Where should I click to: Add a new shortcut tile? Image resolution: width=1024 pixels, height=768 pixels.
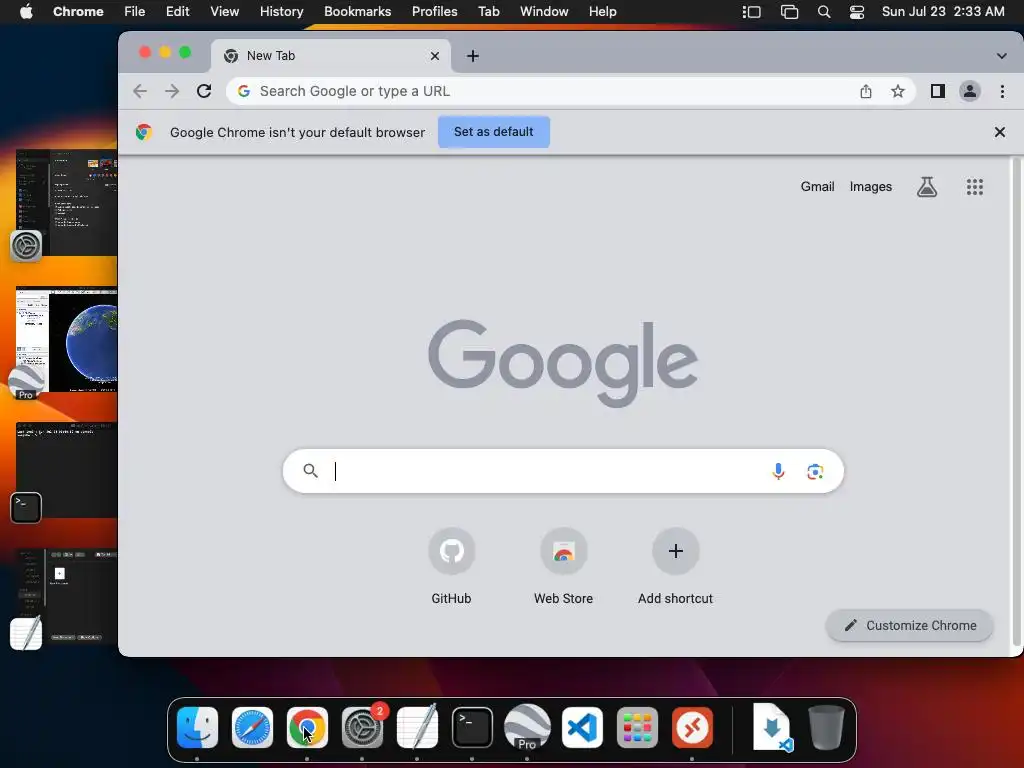[675, 566]
